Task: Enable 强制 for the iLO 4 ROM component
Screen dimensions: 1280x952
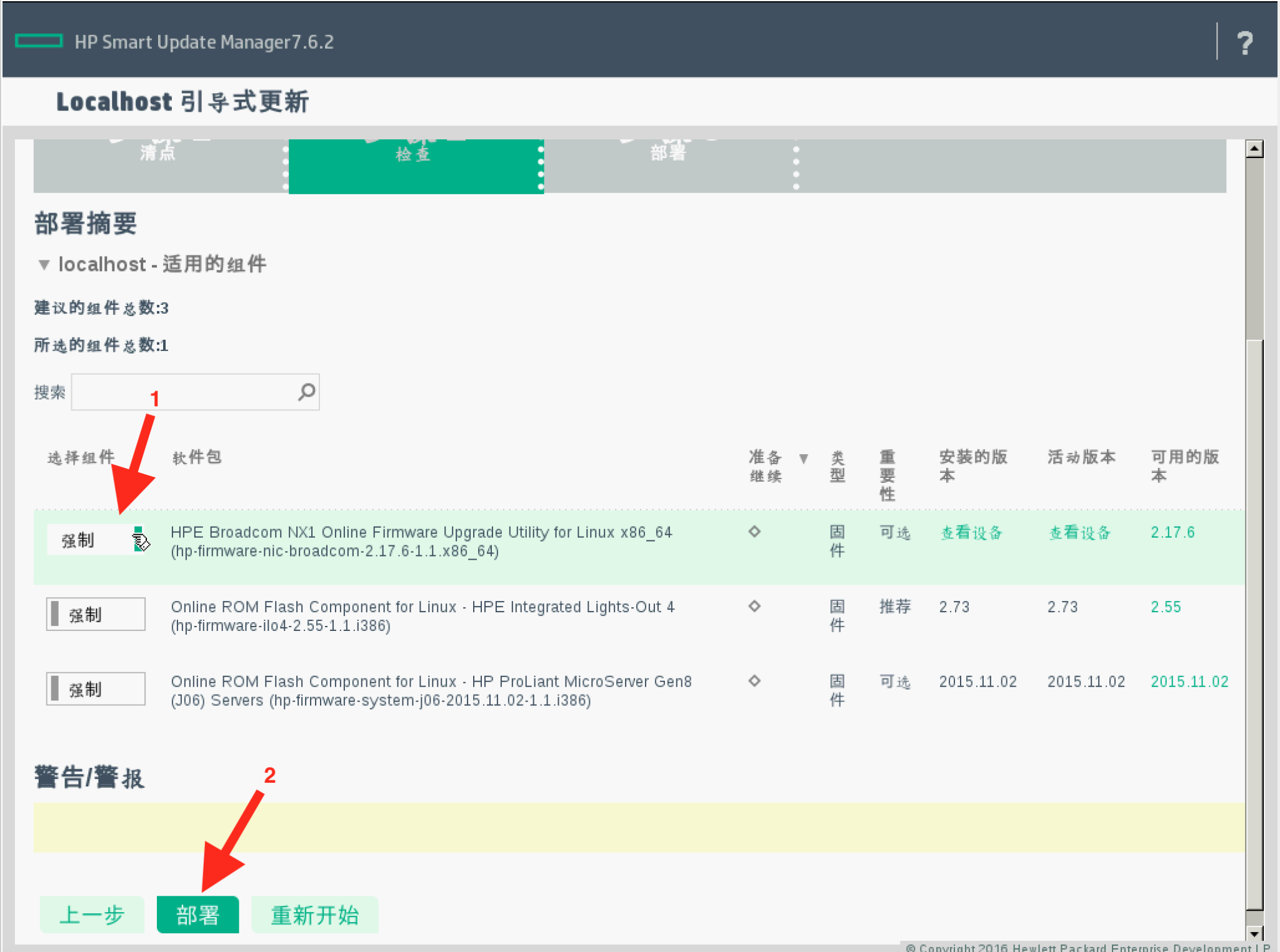Action: pos(95,614)
